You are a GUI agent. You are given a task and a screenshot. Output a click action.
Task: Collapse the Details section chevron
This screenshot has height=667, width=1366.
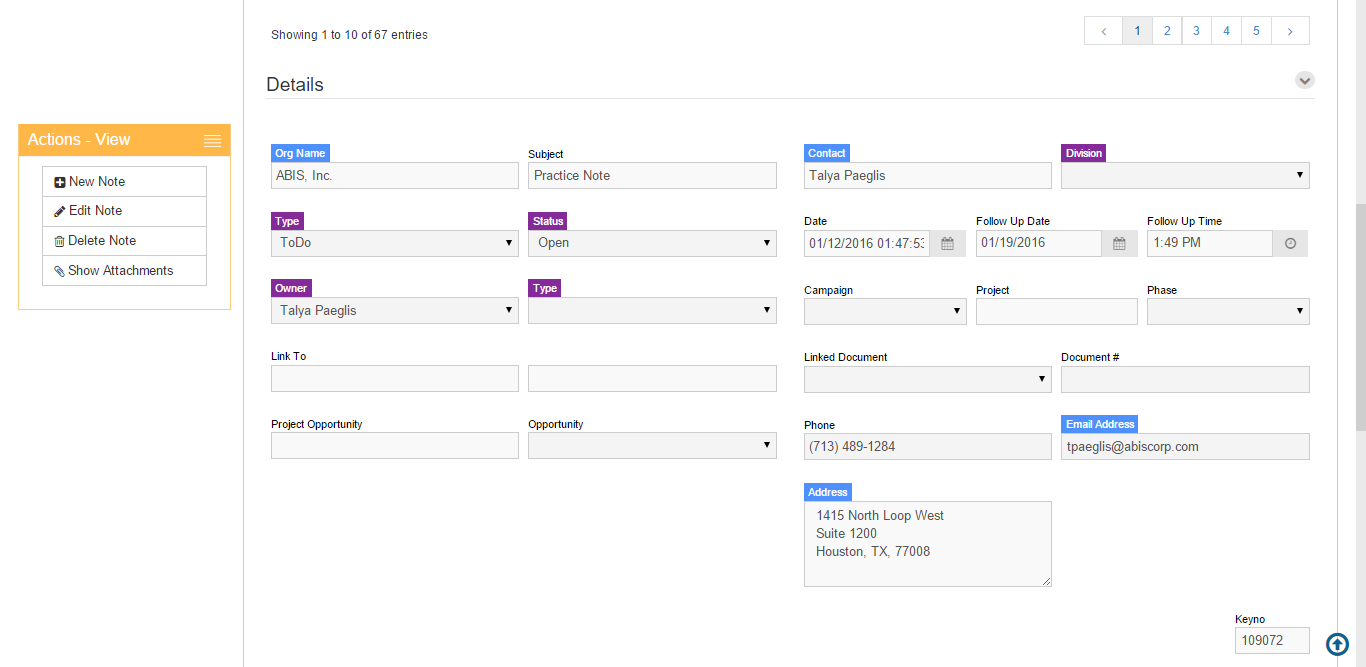tap(1304, 80)
